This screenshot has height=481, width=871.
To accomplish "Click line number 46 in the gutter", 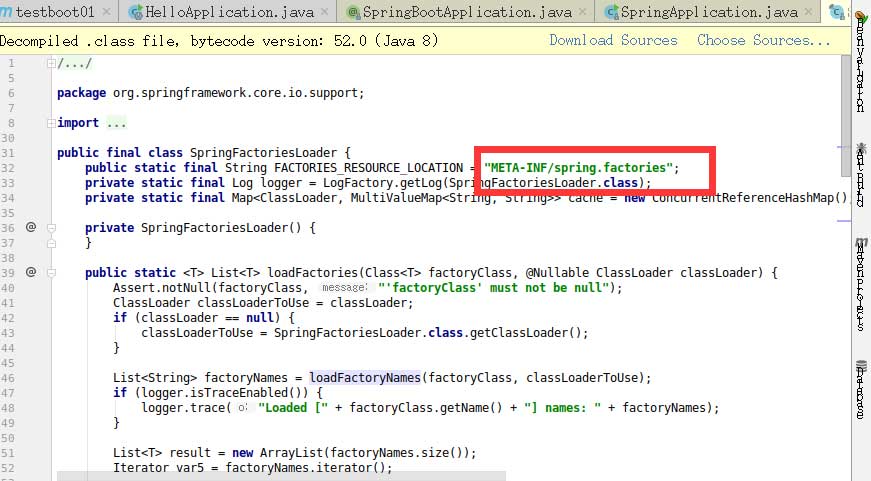I will 8,378.
